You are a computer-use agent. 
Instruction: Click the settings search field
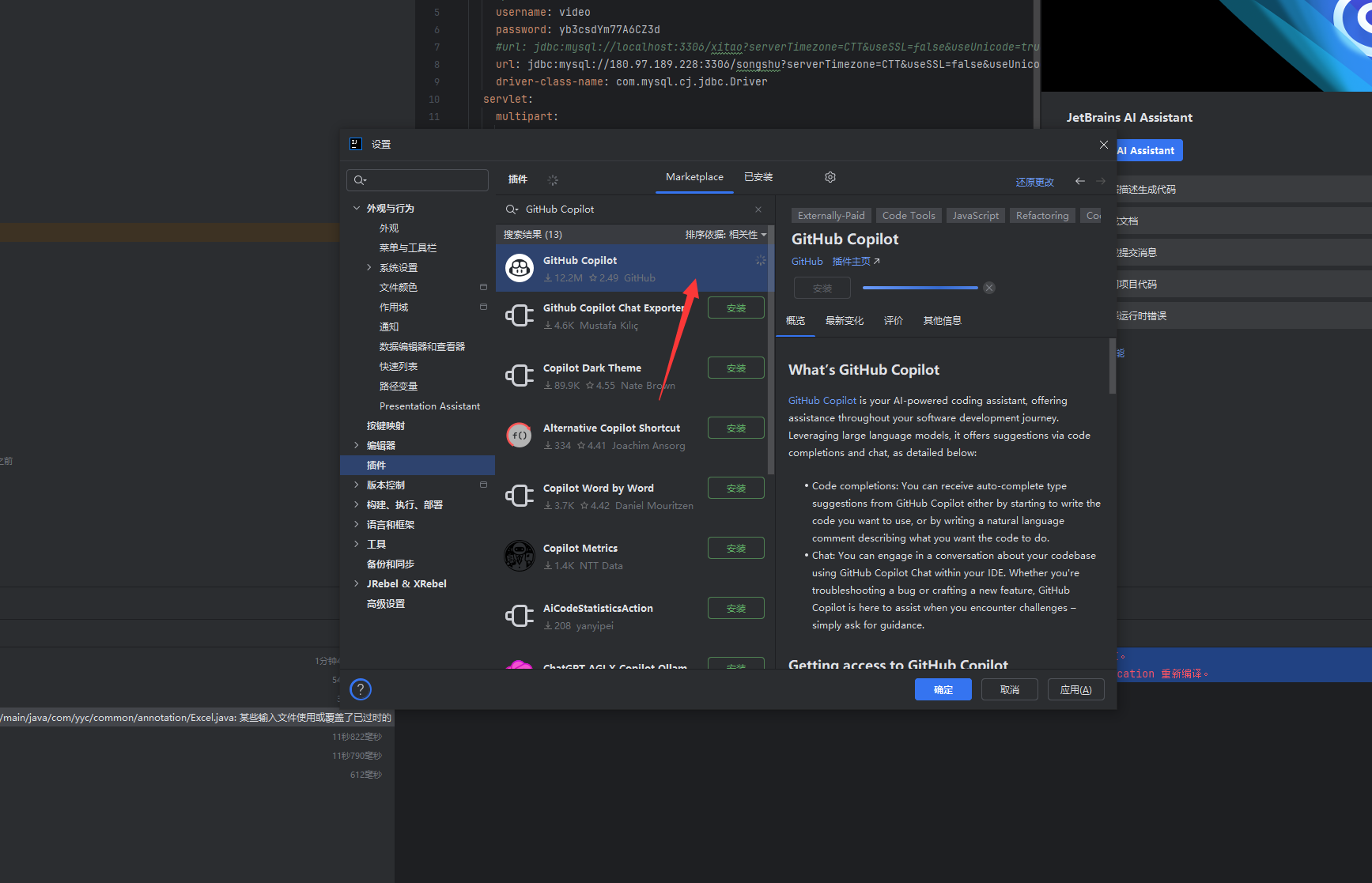418,180
